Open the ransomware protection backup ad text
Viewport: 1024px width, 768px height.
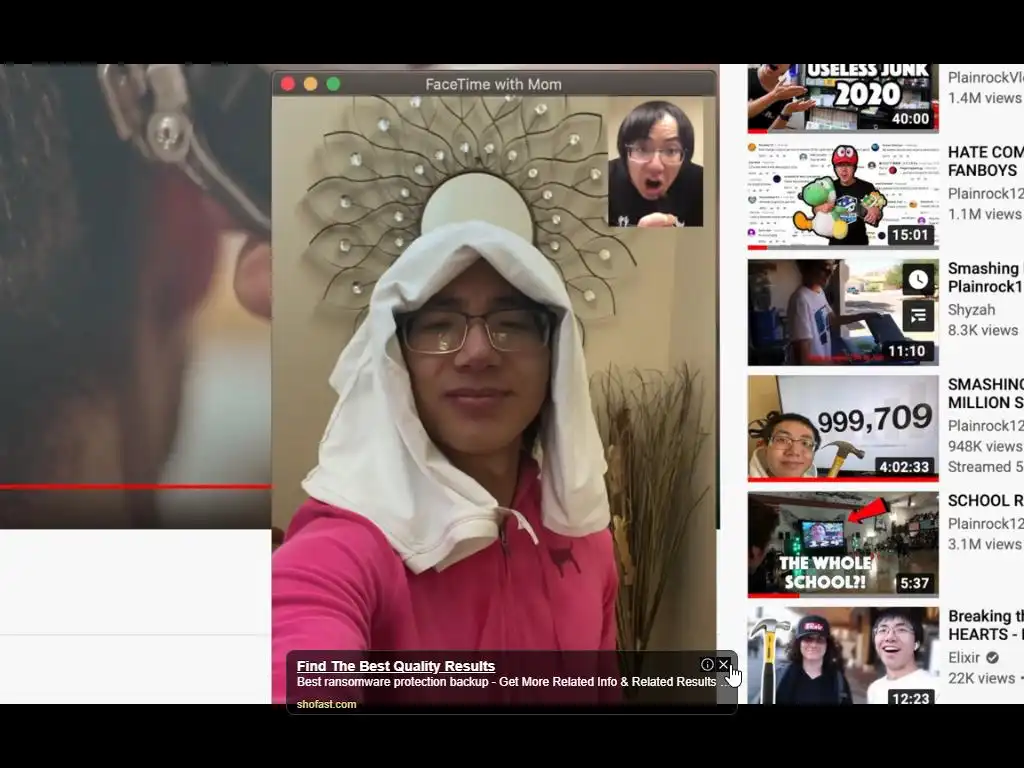click(x=513, y=682)
